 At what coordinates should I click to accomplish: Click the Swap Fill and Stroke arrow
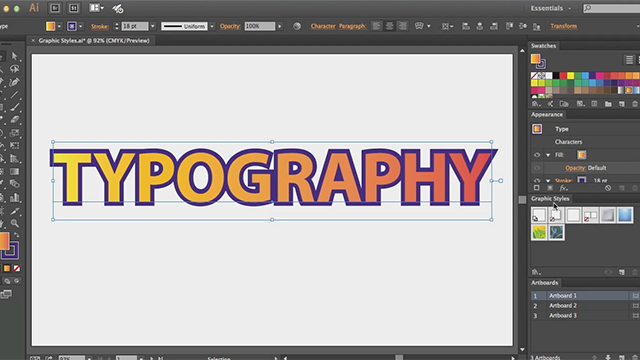(x=16, y=235)
